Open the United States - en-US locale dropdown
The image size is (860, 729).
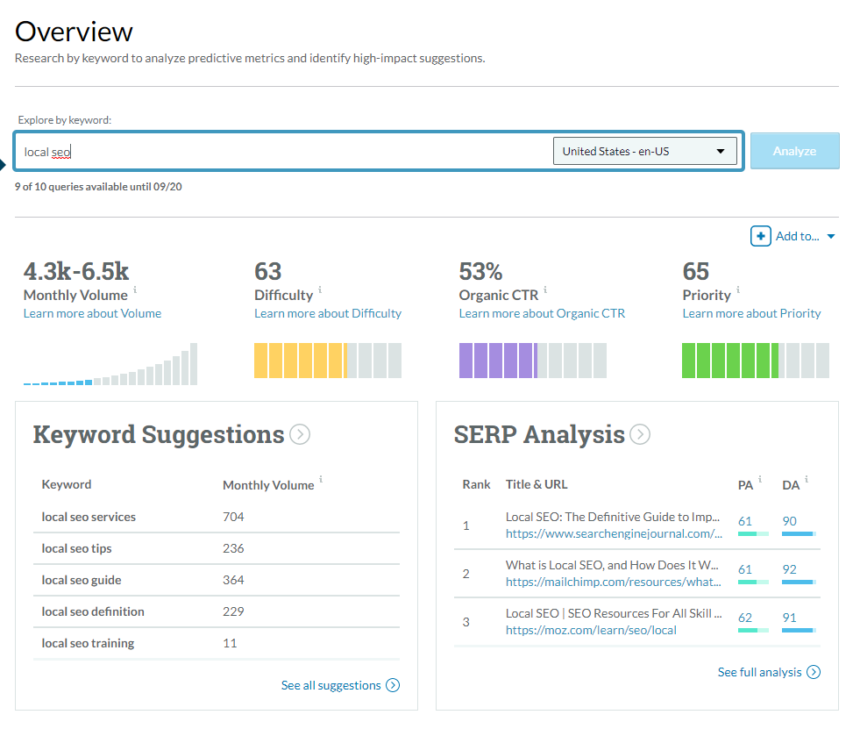(645, 150)
